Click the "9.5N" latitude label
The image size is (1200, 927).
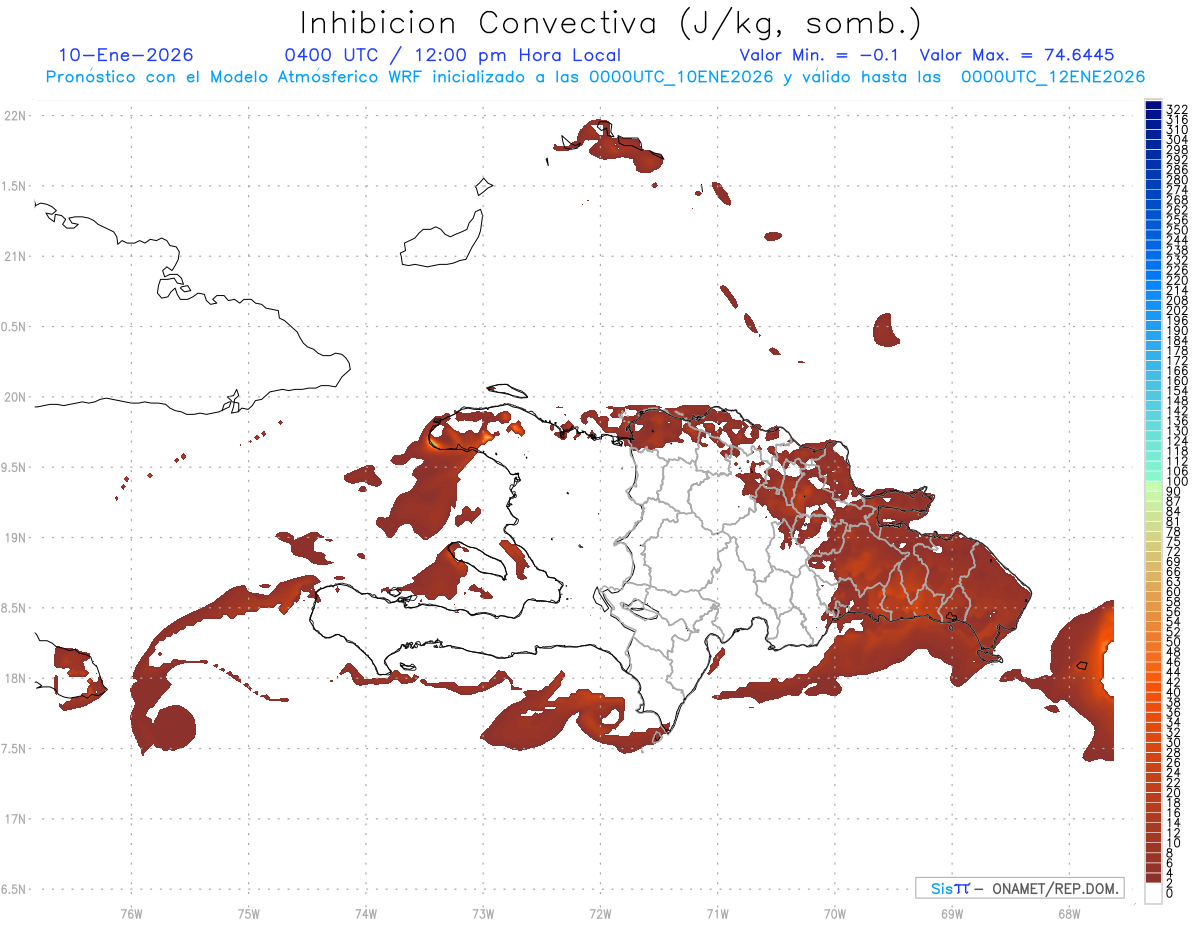15,467
